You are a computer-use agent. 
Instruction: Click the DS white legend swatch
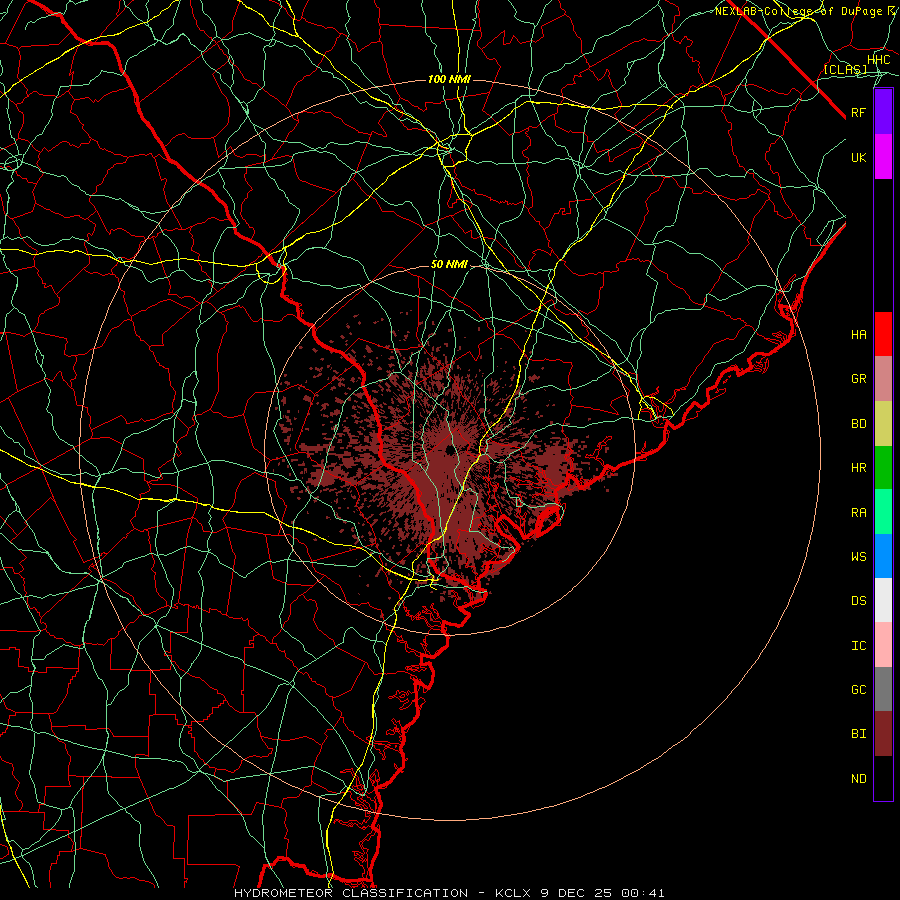[883, 600]
